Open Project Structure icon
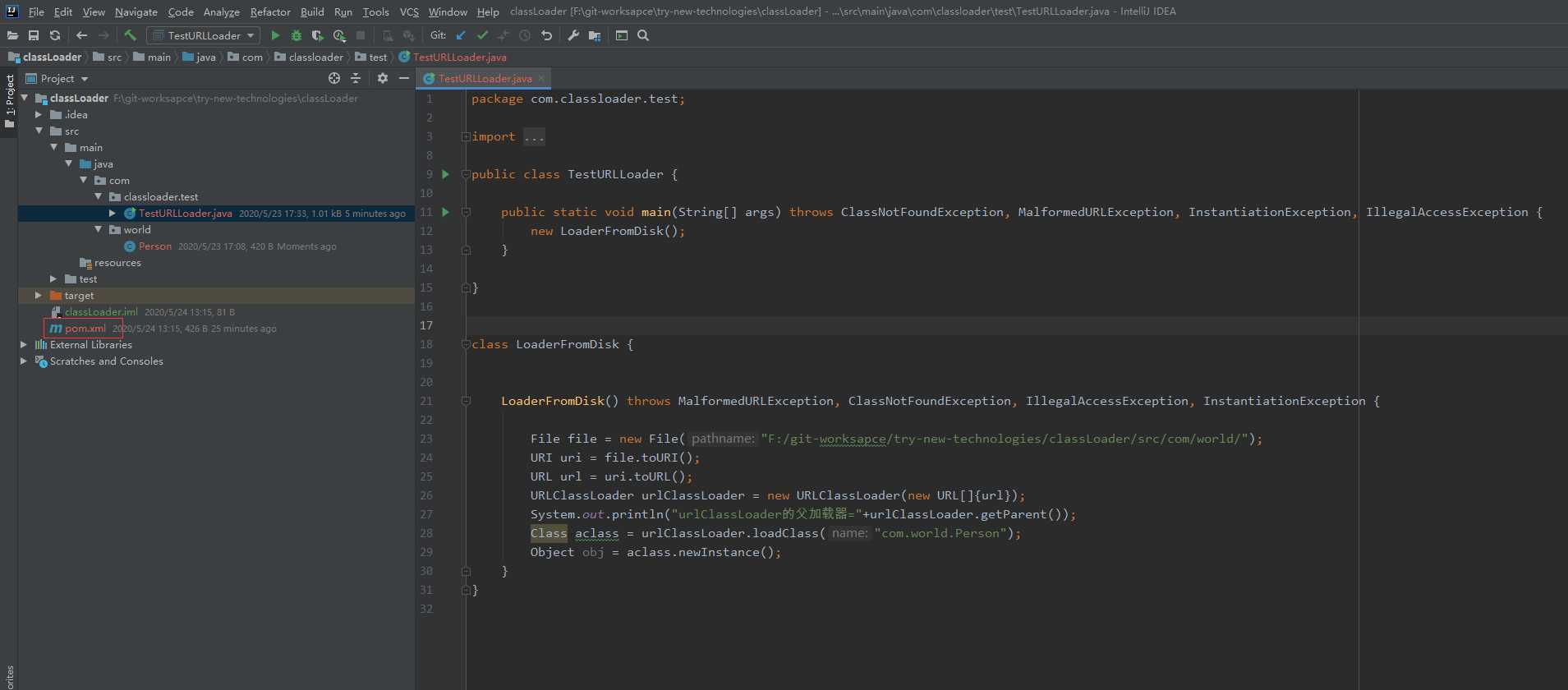 [595, 35]
